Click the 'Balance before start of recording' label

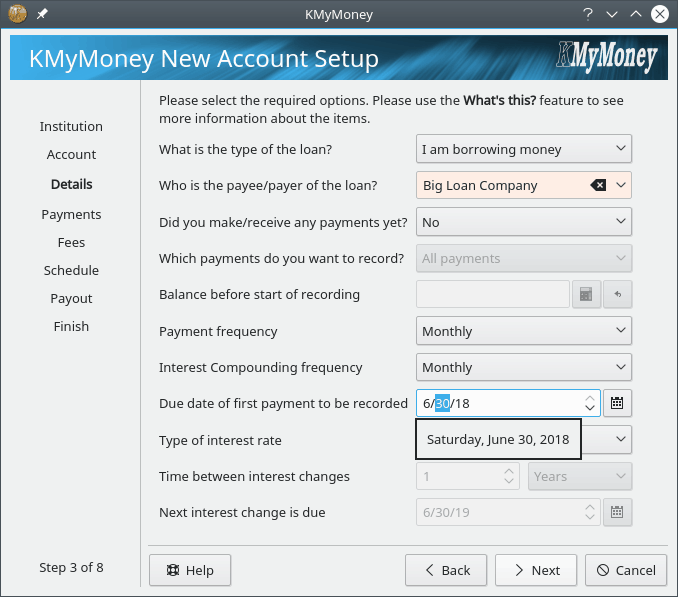tap(259, 294)
